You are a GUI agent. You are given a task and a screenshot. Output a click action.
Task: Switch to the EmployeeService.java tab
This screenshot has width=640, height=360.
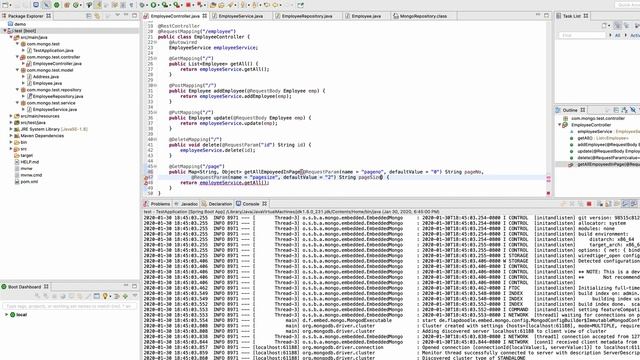point(240,16)
